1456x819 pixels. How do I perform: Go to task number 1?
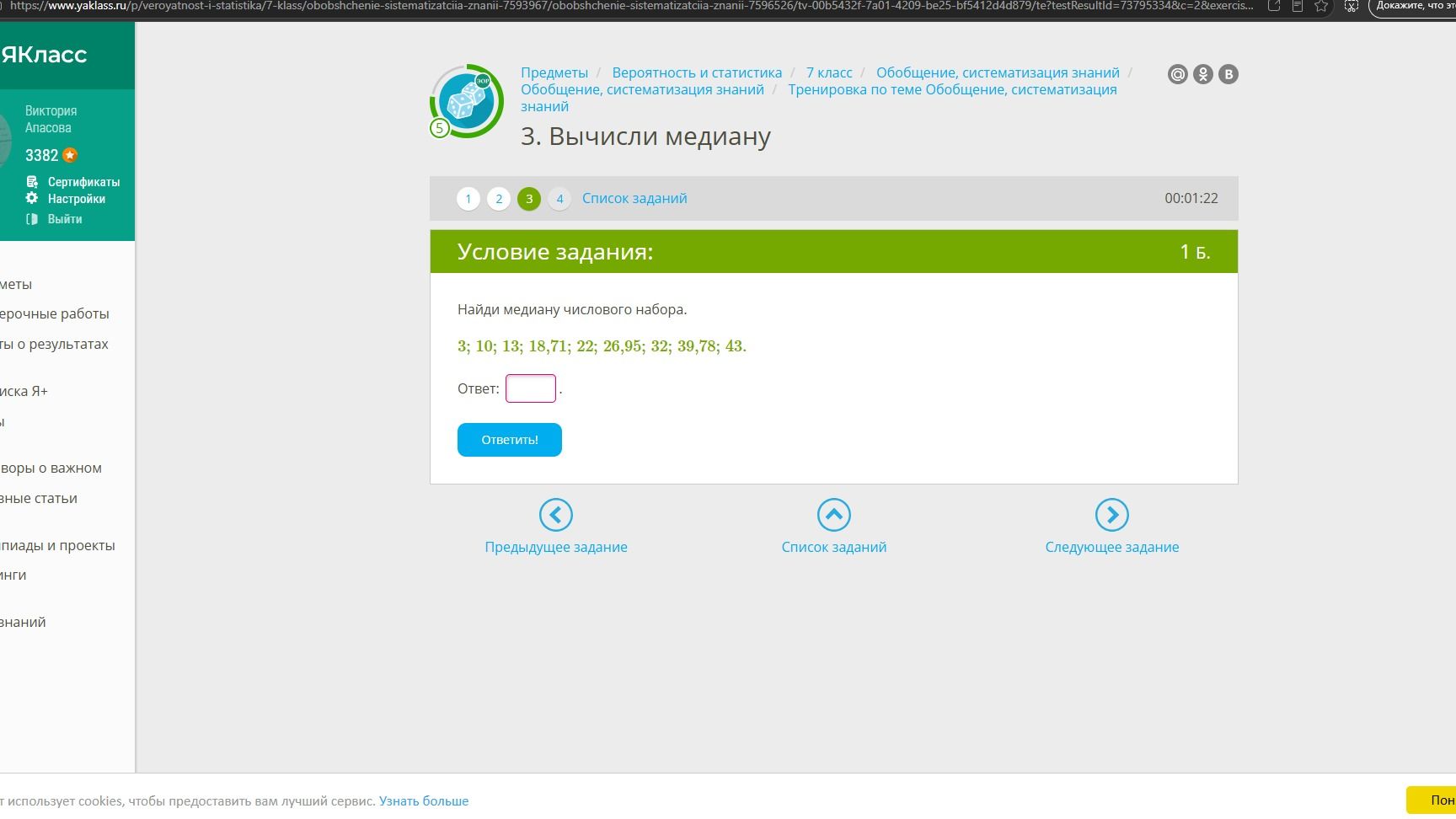pos(468,199)
